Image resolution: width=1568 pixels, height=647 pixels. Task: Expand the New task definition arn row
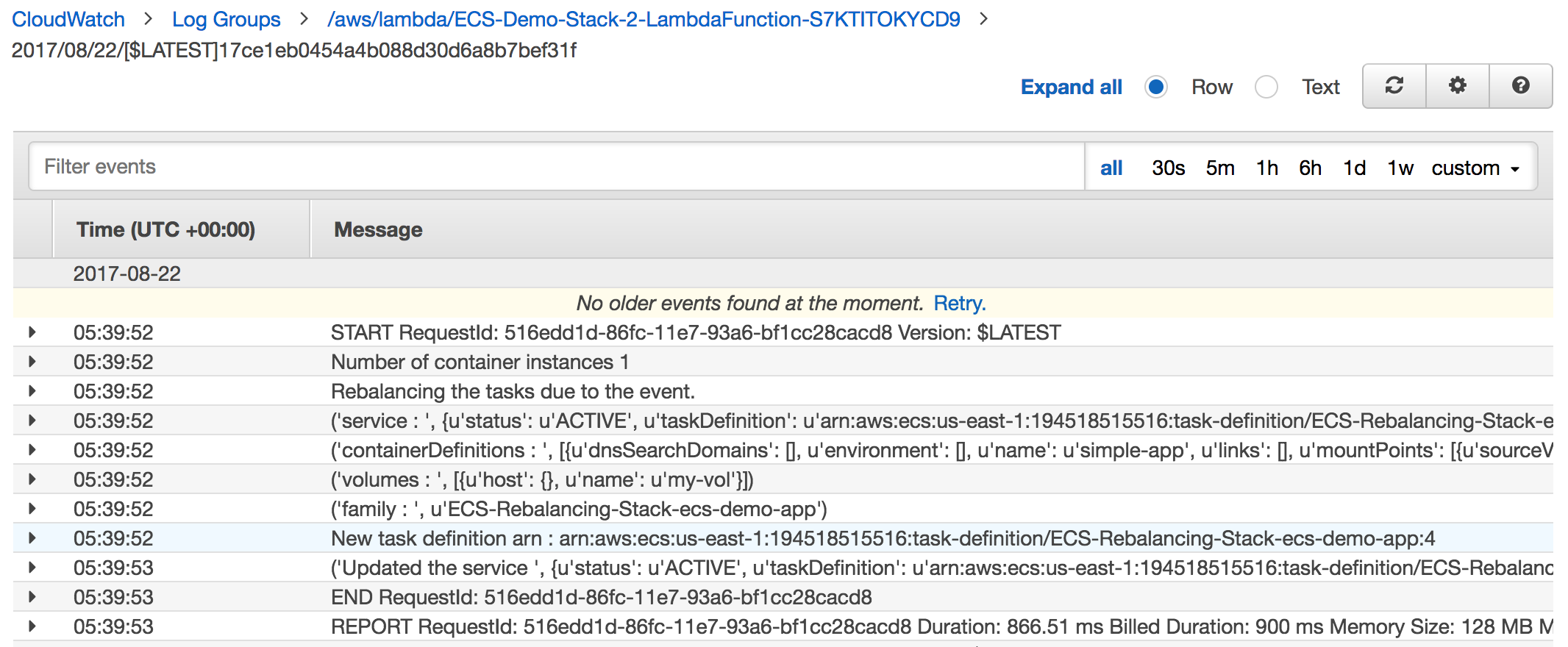tap(32, 538)
